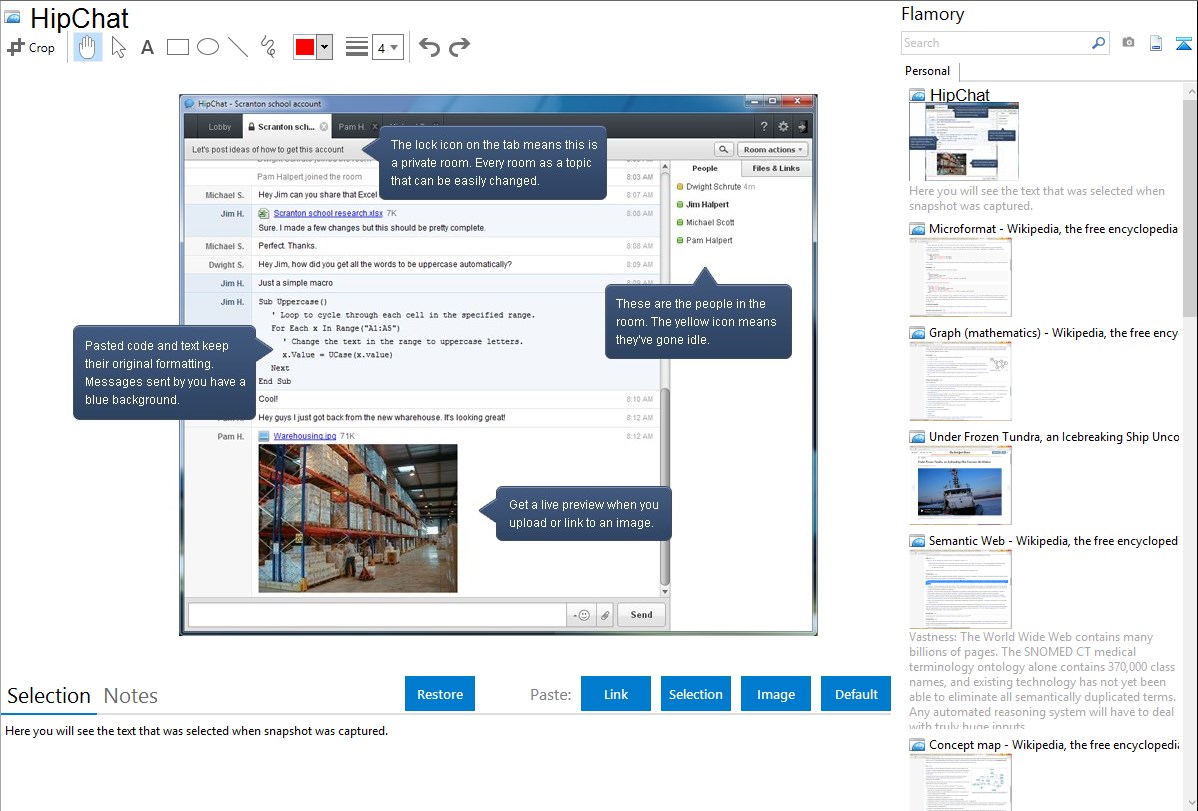The height and width of the screenshot is (811, 1198).
Task: Click the Send button in HipChat
Action: [x=642, y=615]
